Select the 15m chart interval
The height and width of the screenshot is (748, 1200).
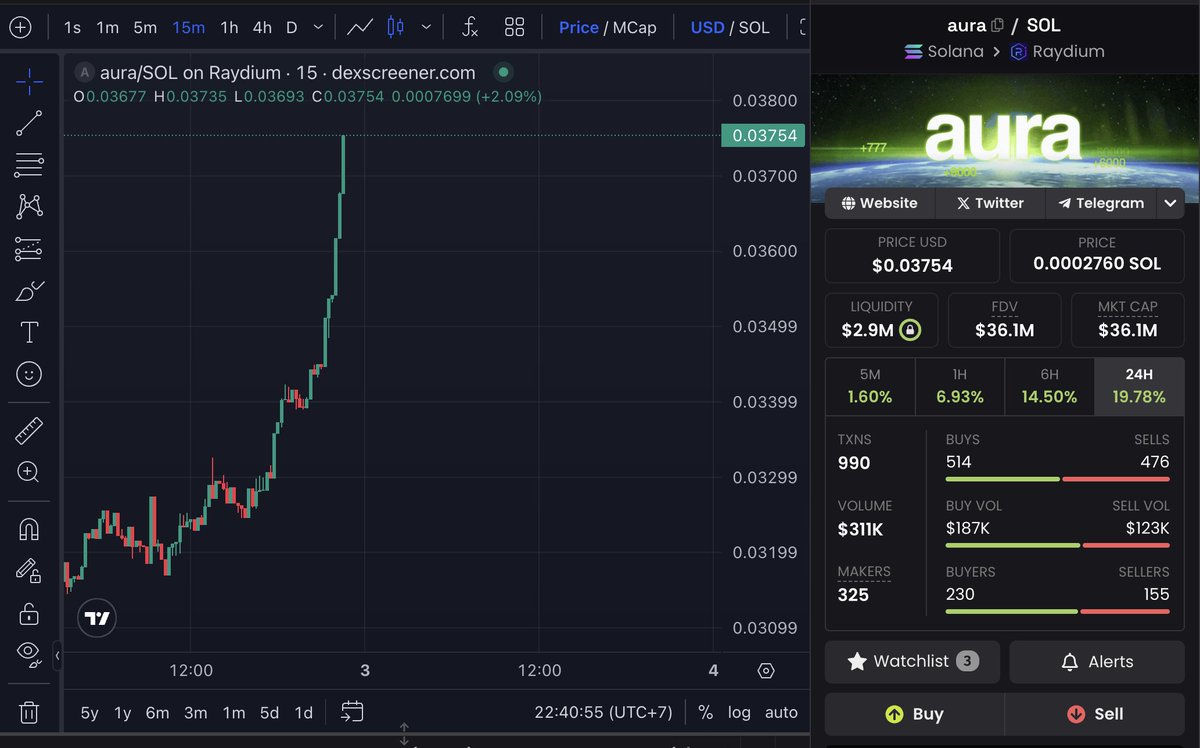pos(188,27)
